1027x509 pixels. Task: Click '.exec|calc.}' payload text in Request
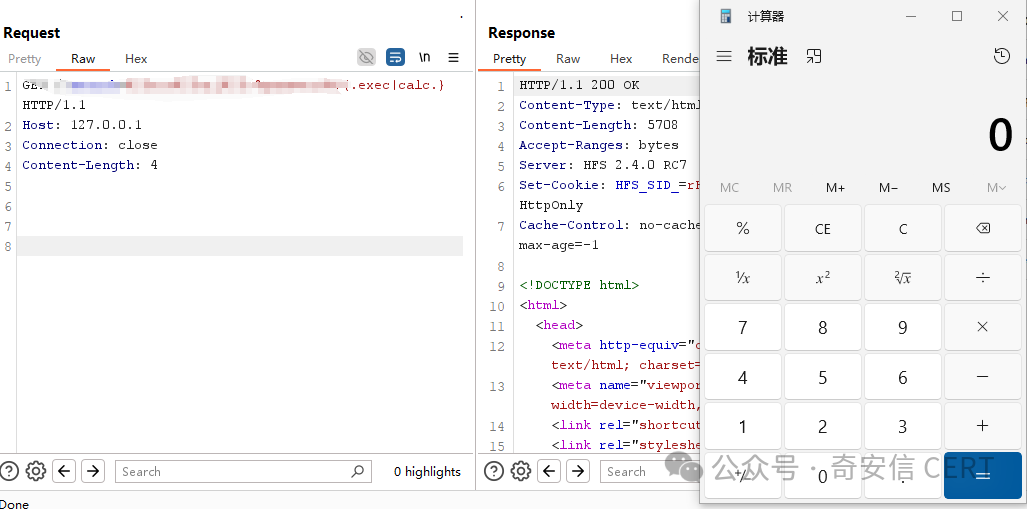pyautogui.click(x=396, y=85)
